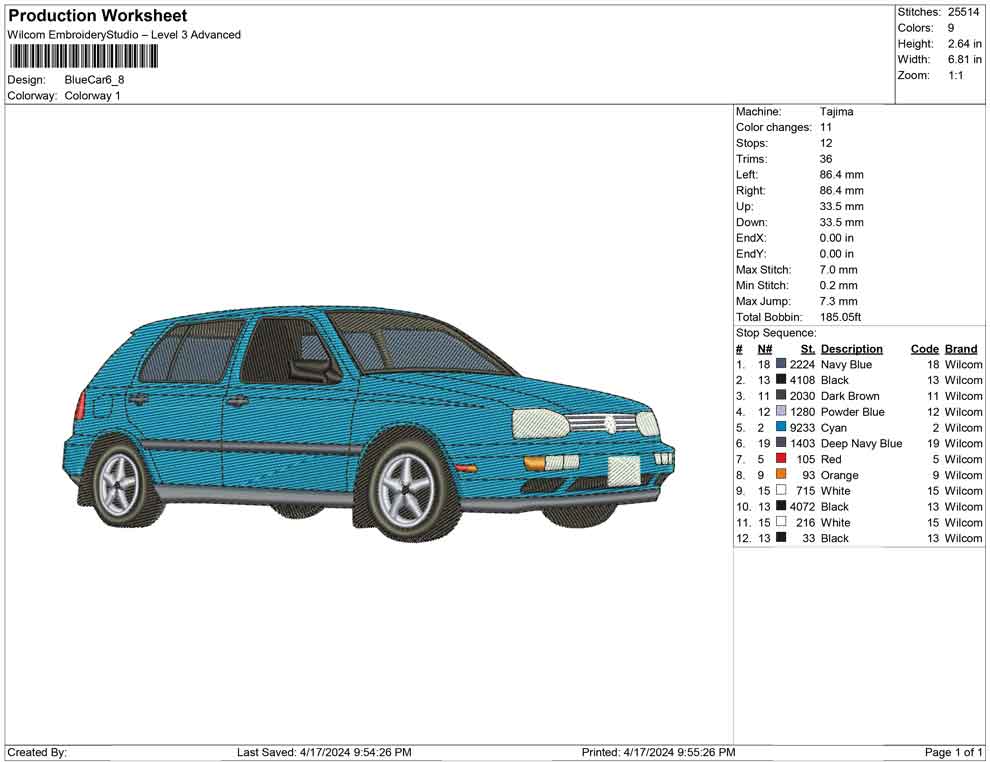Screen dimensions: 990x762
Task: Click the Tajima machine value
Action: click(836, 112)
